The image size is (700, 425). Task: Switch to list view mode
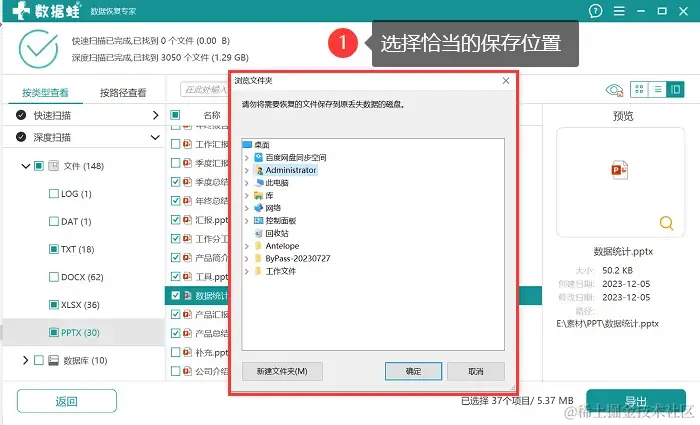tap(657, 89)
